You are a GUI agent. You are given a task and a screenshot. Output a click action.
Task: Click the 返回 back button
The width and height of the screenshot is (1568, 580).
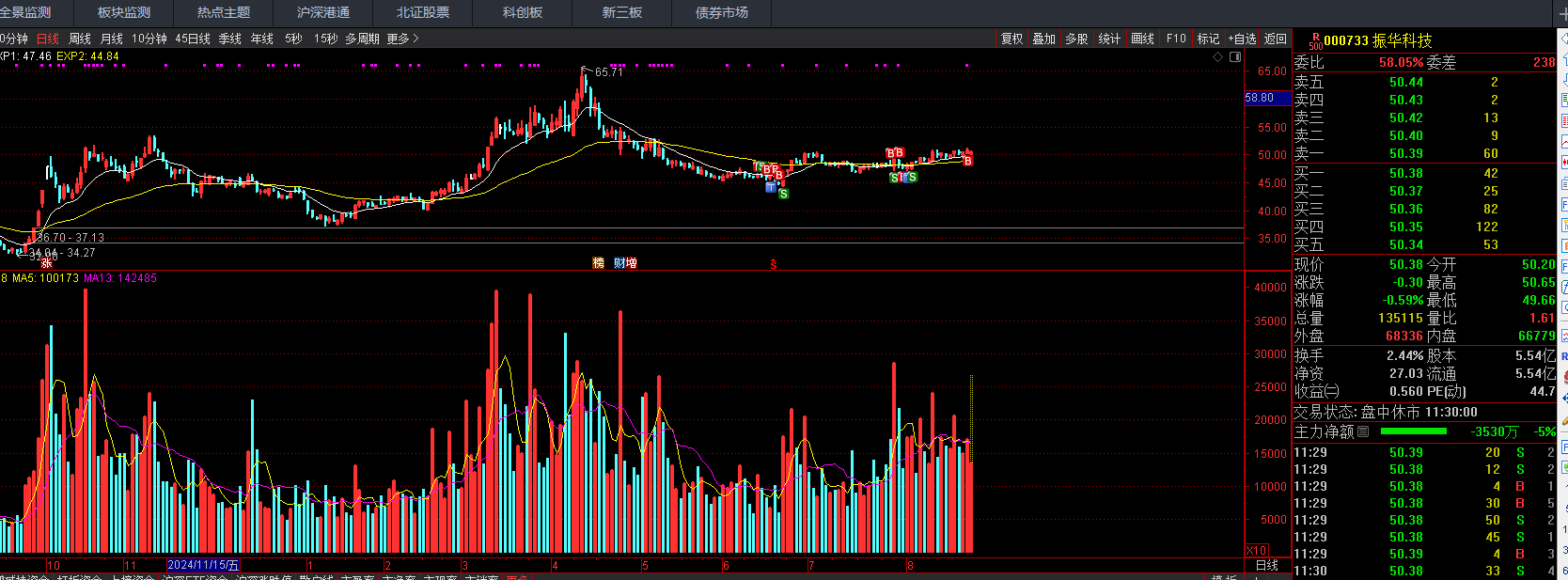1276,39
